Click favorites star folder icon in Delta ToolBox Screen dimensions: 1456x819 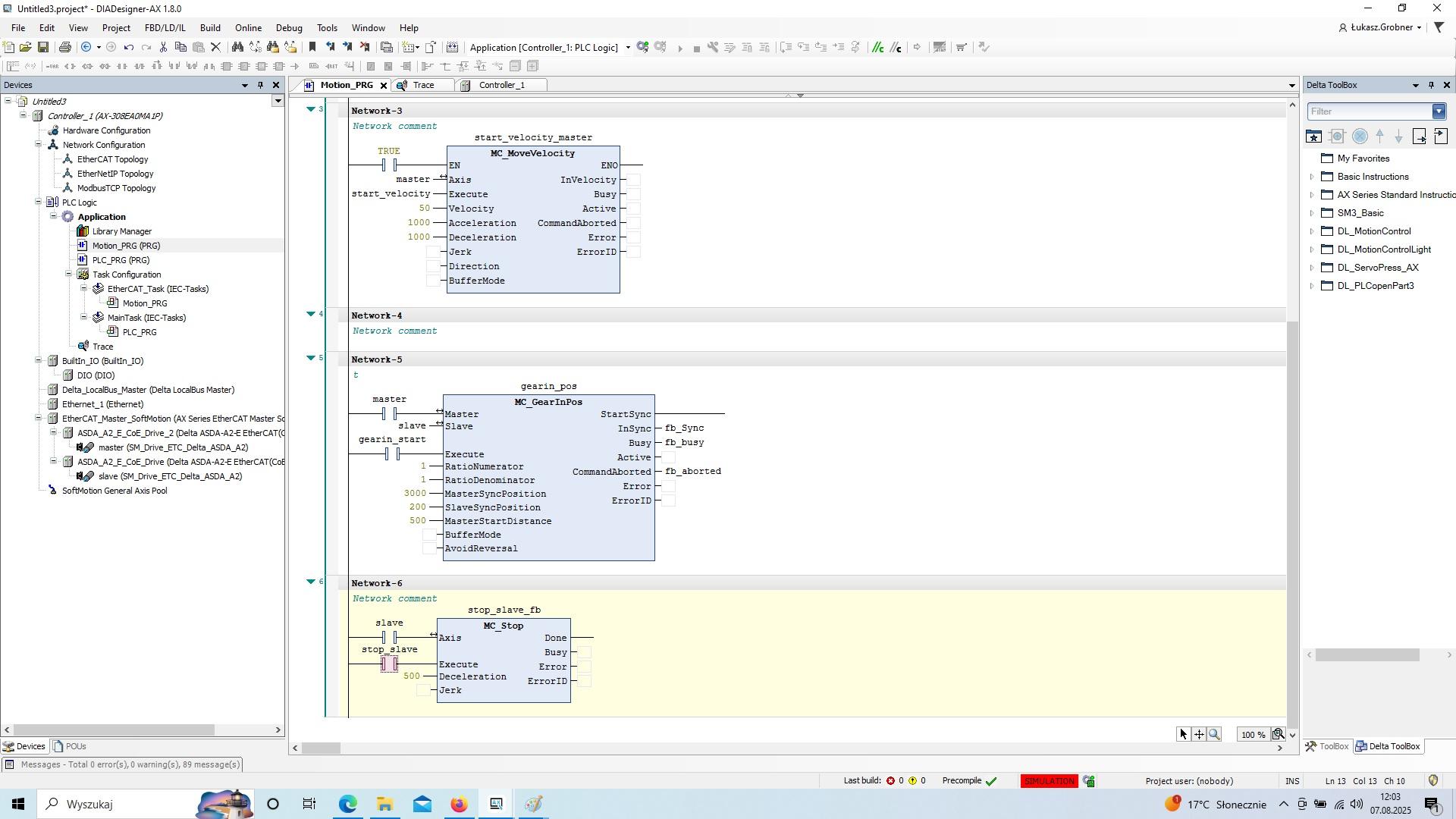coord(1313,136)
